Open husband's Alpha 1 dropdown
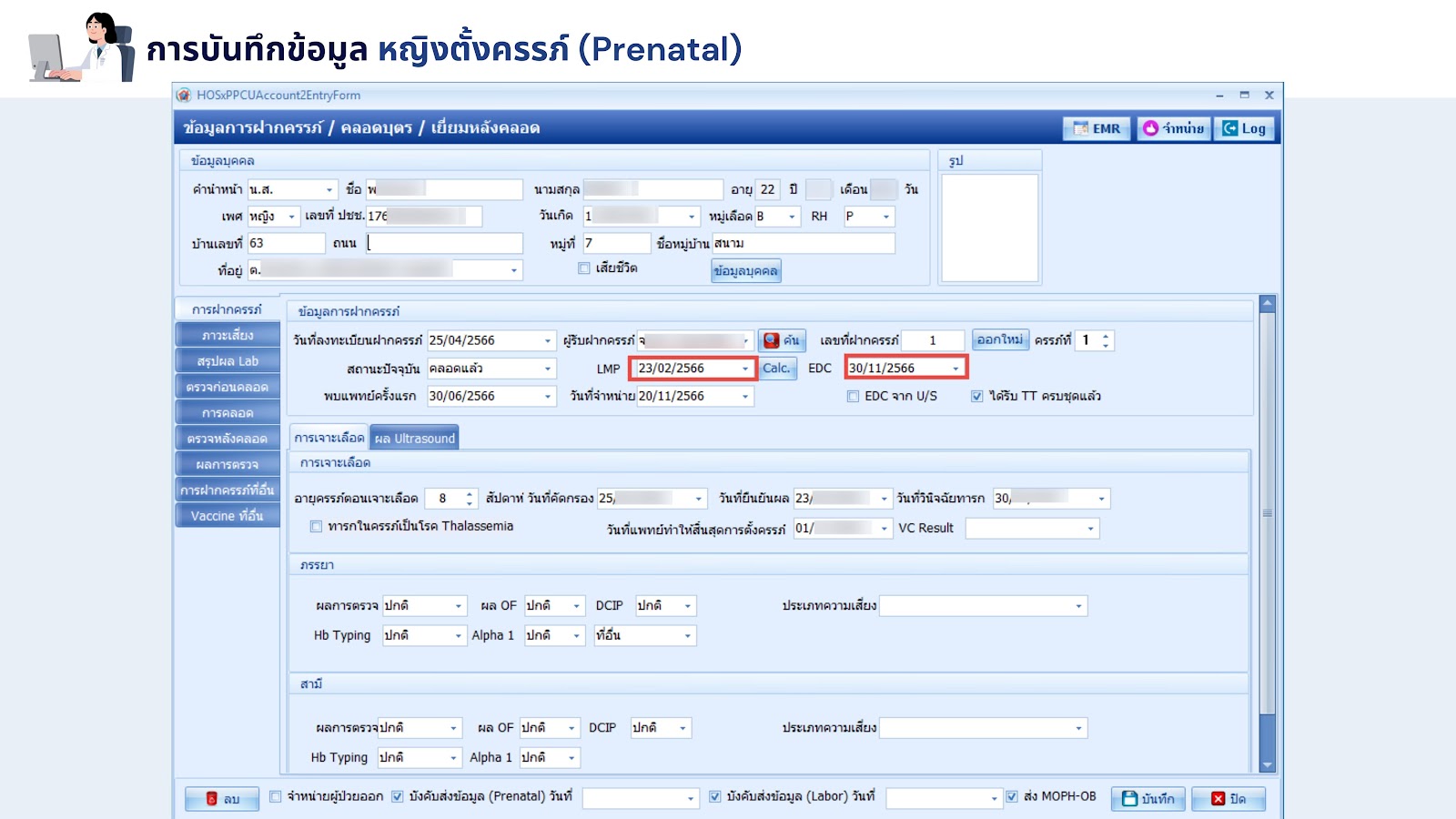Viewport: 1456px width, 819px height. pyautogui.click(x=571, y=758)
